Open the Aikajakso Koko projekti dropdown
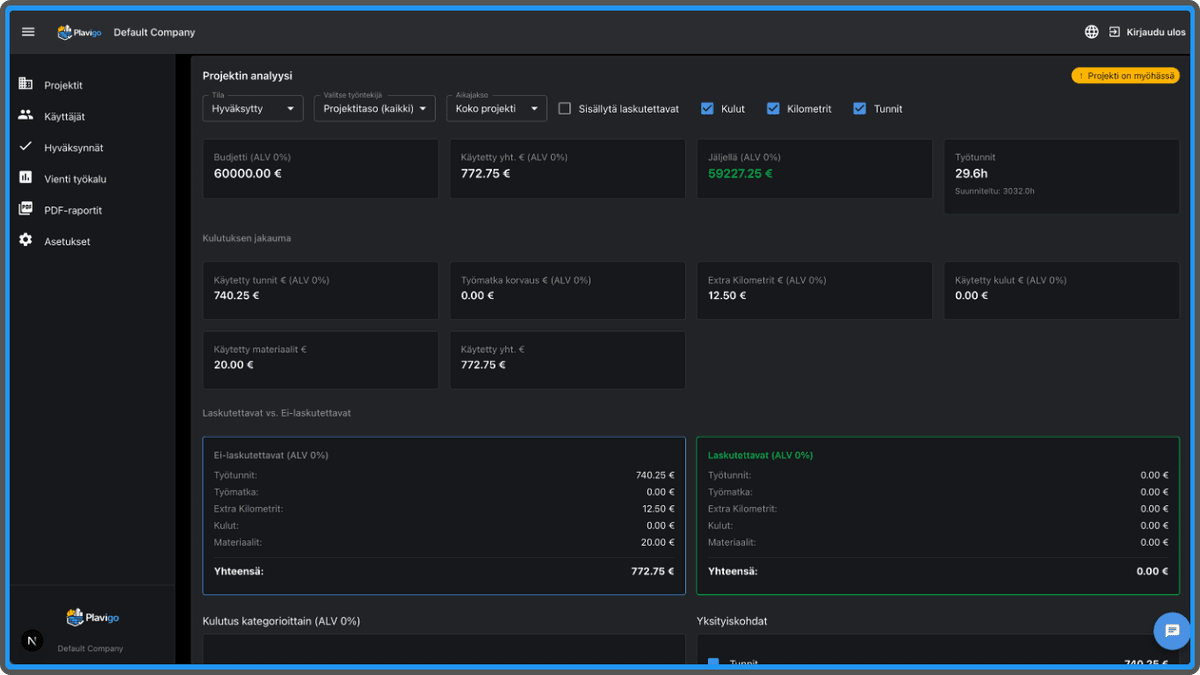This screenshot has height=675, width=1200. click(496, 108)
